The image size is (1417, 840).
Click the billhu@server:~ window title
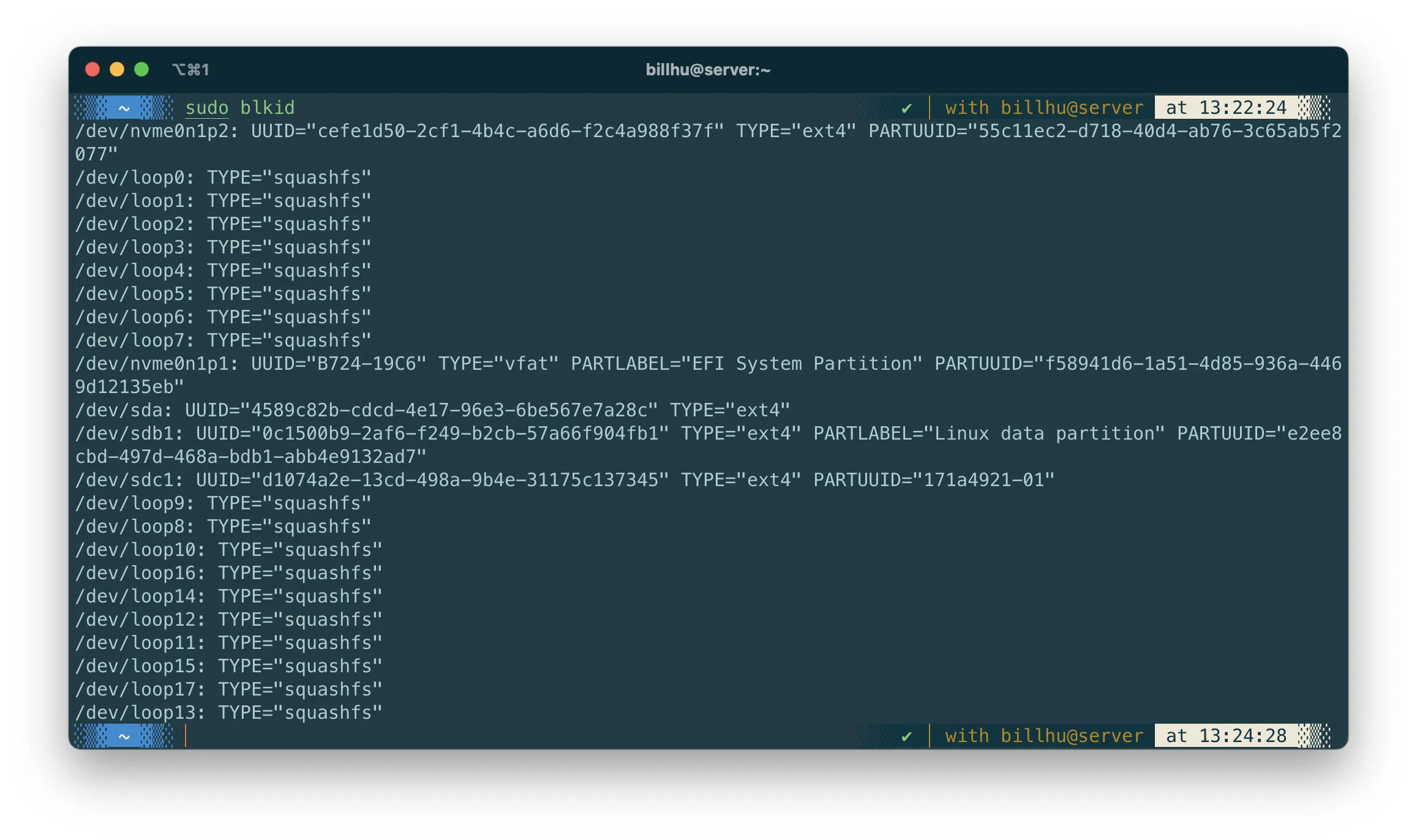(x=708, y=70)
